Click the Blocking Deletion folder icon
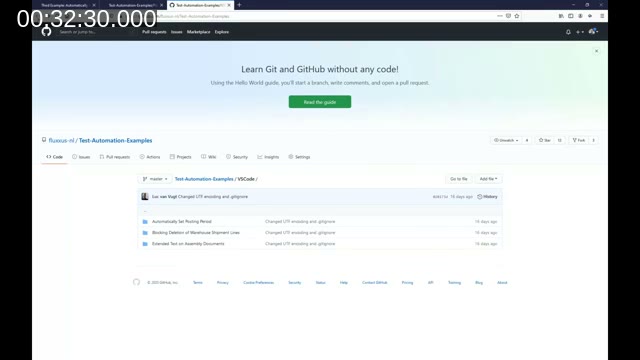The height and width of the screenshot is (360, 640). tap(145, 233)
